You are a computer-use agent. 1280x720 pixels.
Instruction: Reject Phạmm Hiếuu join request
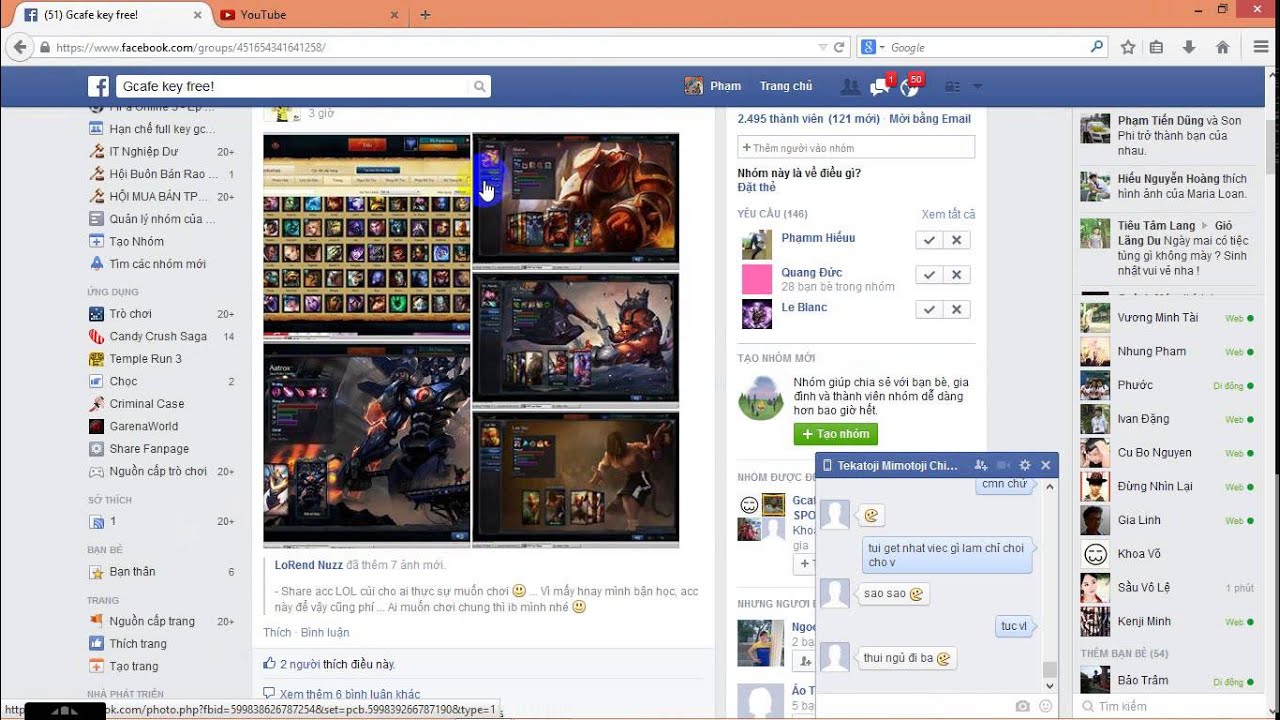point(957,240)
